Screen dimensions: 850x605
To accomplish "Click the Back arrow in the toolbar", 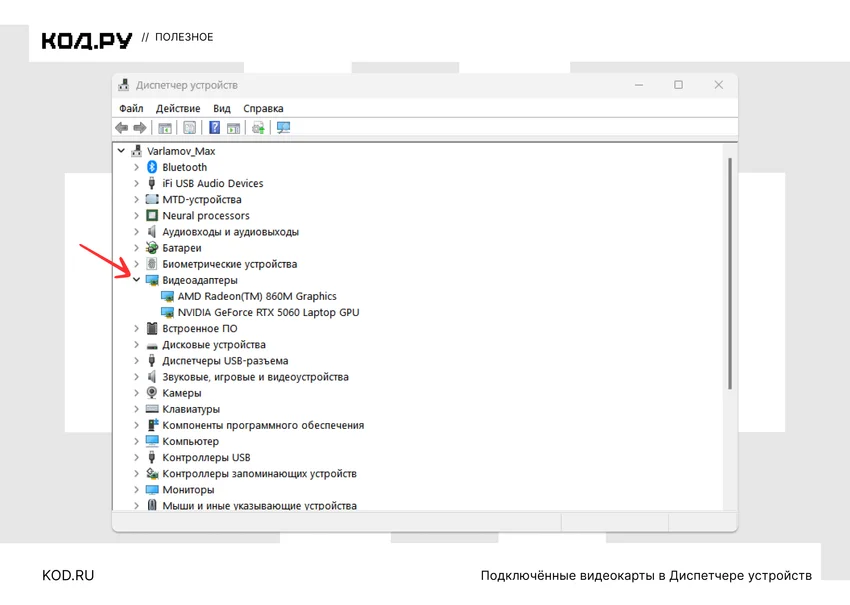I will [x=121, y=128].
